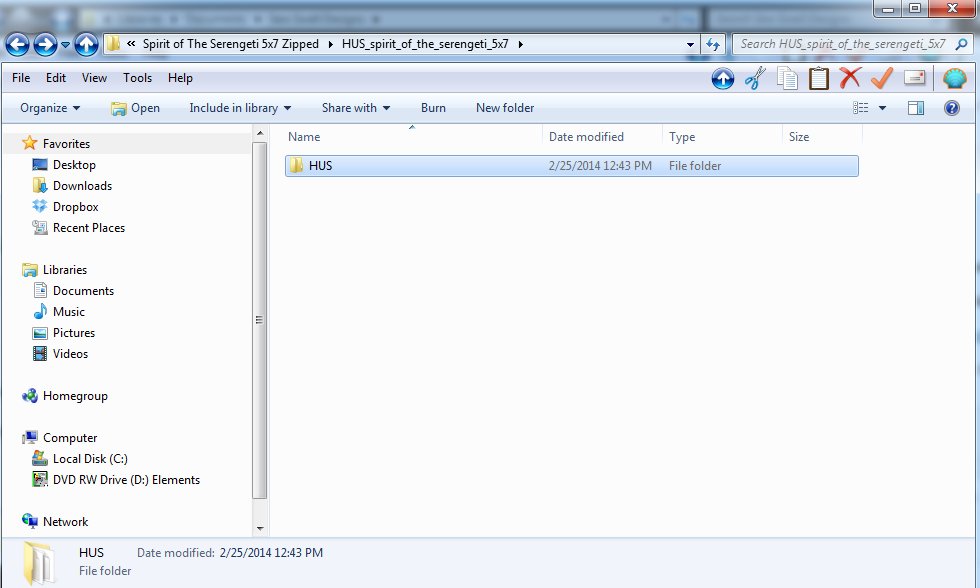Click the red X Delete toolbar icon
The height and width of the screenshot is (588, 980).
(850, 78)
